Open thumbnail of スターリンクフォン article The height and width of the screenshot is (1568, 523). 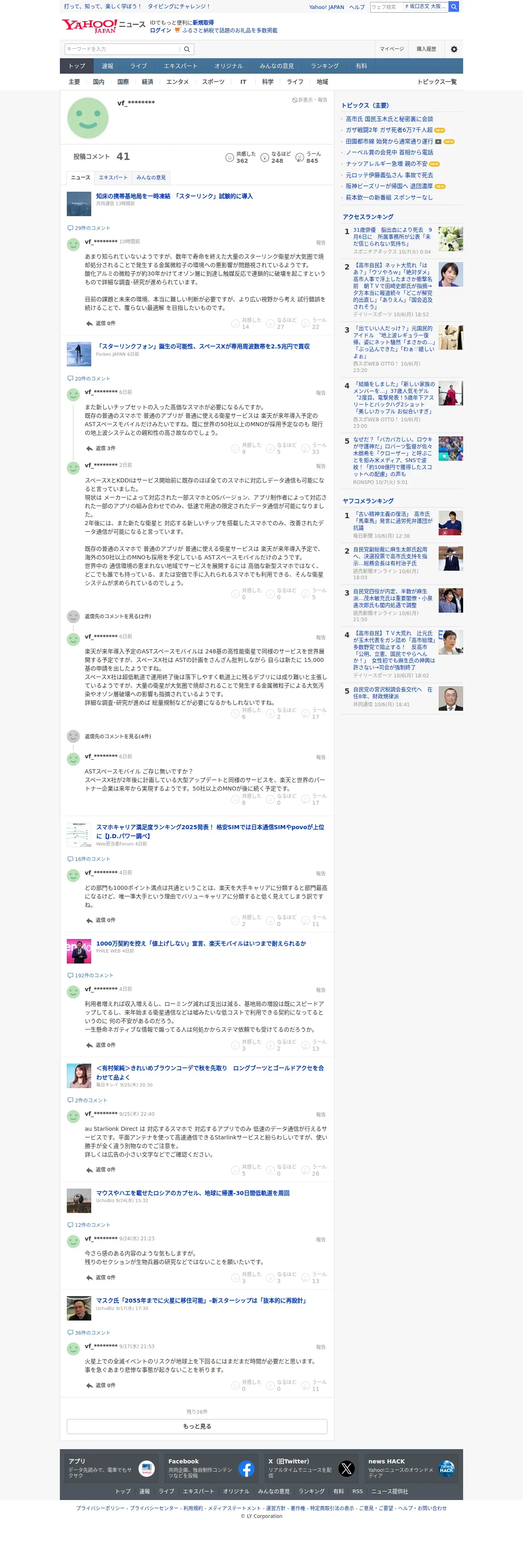(79, 354)
